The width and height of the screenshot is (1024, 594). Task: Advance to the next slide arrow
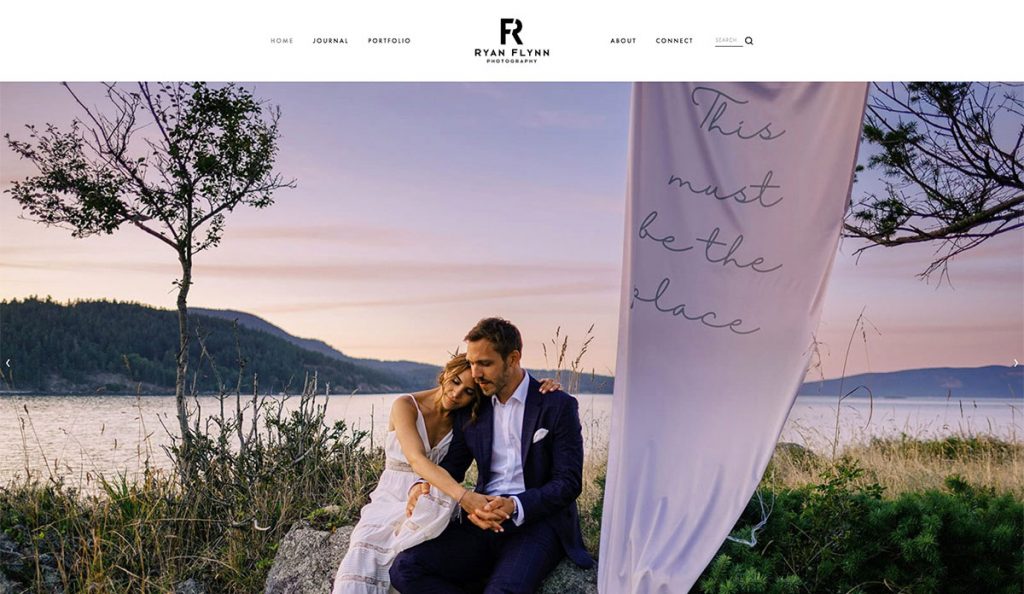tap(1016, 363)
